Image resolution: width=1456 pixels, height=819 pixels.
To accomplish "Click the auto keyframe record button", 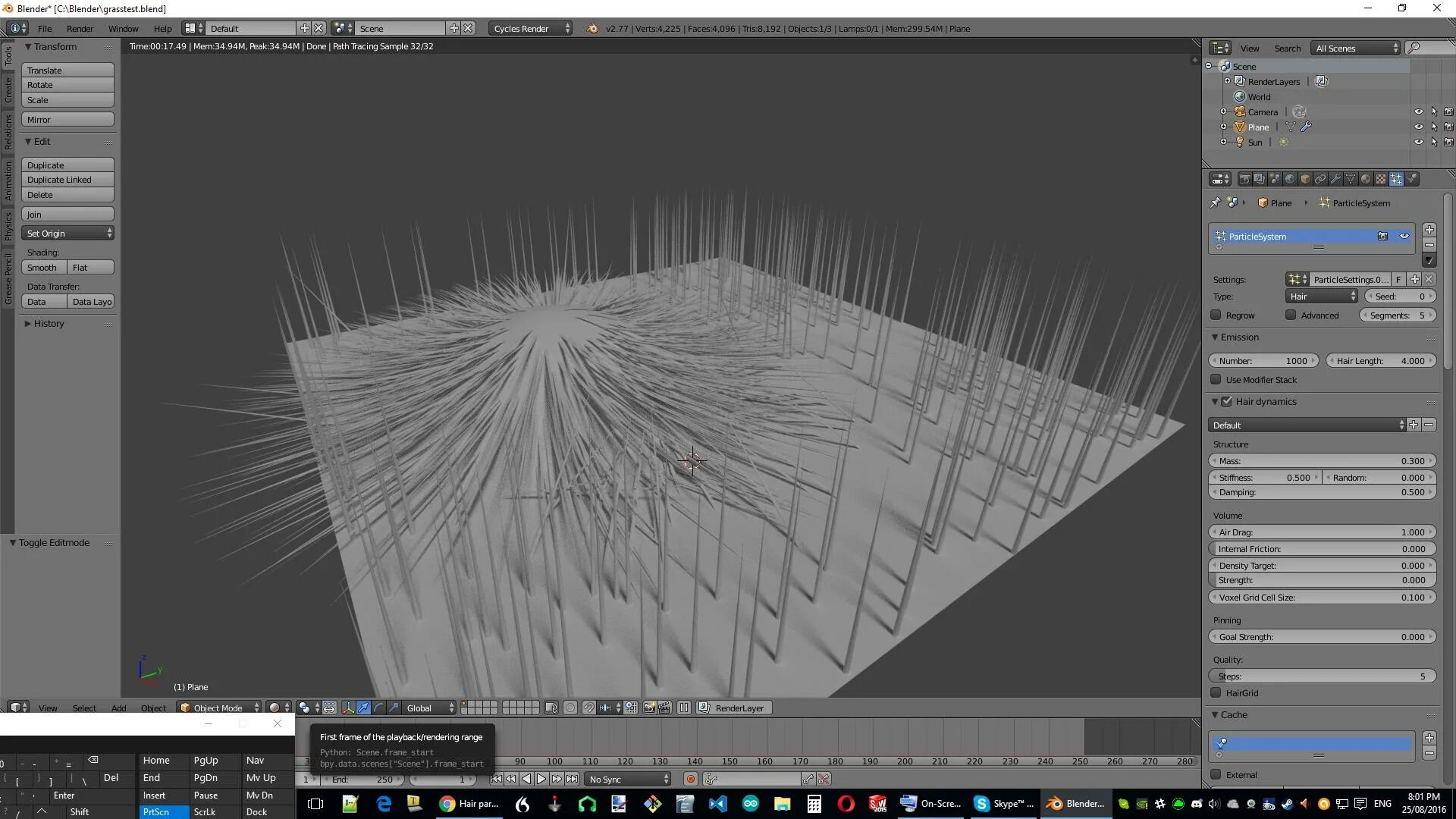I will click(691, 779).
